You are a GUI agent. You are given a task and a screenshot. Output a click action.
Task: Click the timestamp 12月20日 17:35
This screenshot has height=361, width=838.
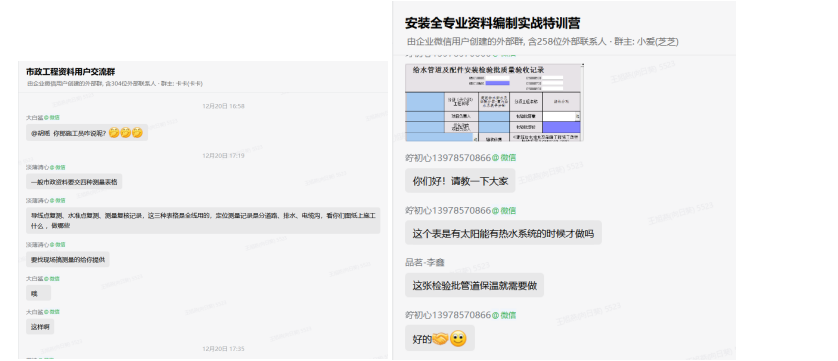pos(223,349)
